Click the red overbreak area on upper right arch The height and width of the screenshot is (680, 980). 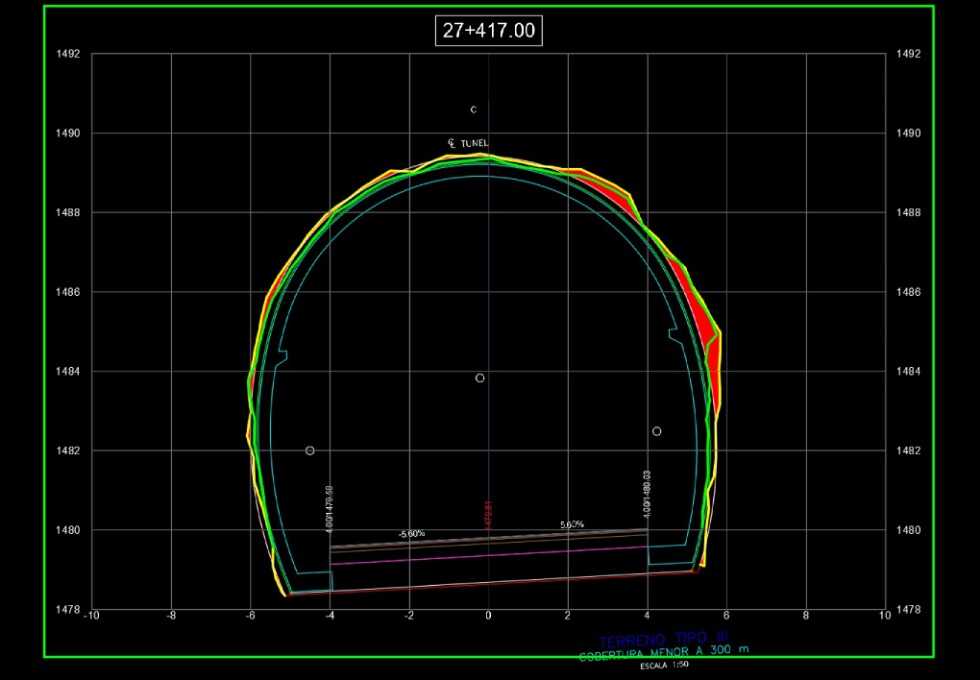(x=607, y=190)
